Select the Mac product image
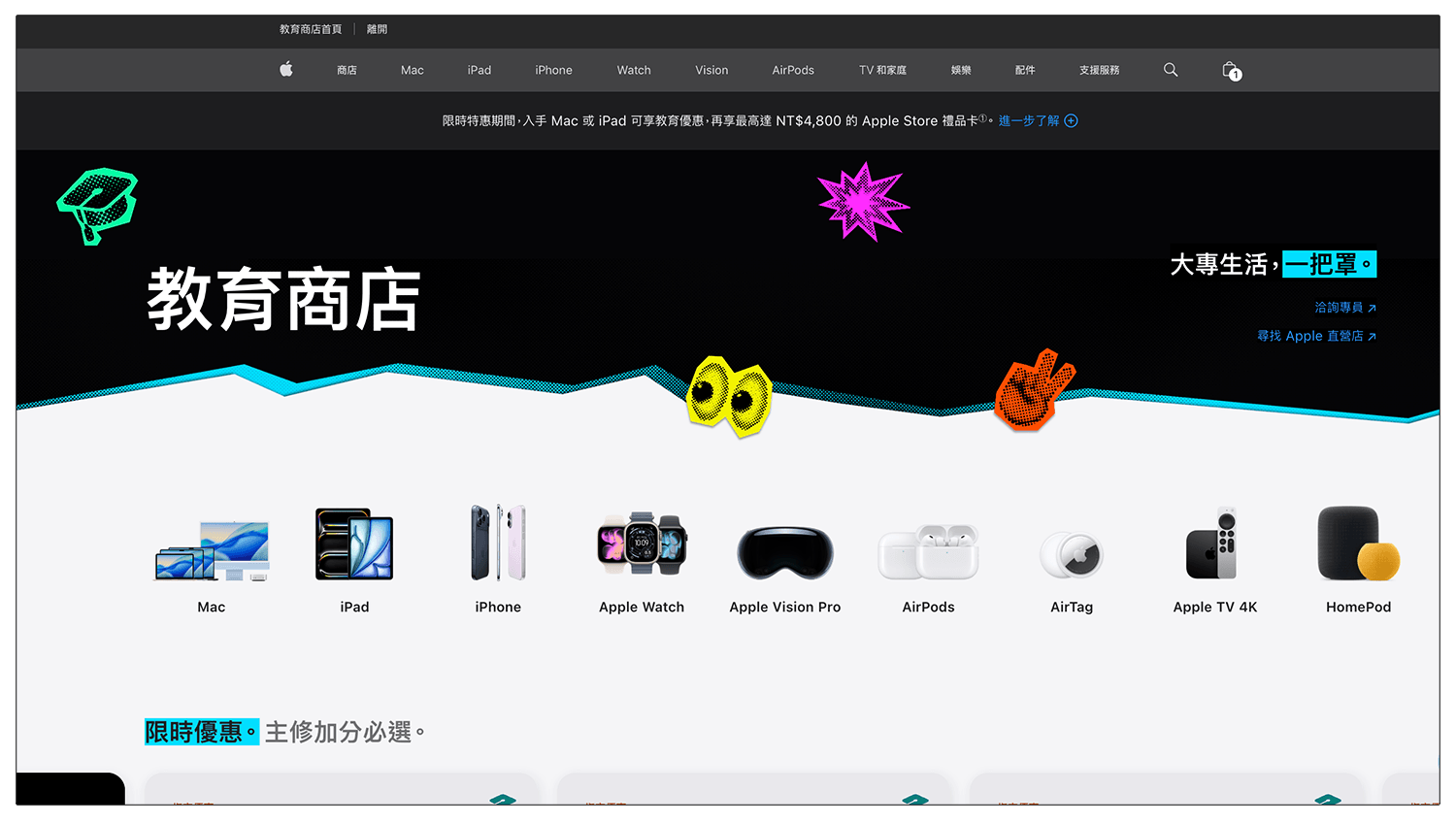The height and width of the screenshot is (824, 1456). click(x=212, y=550)
